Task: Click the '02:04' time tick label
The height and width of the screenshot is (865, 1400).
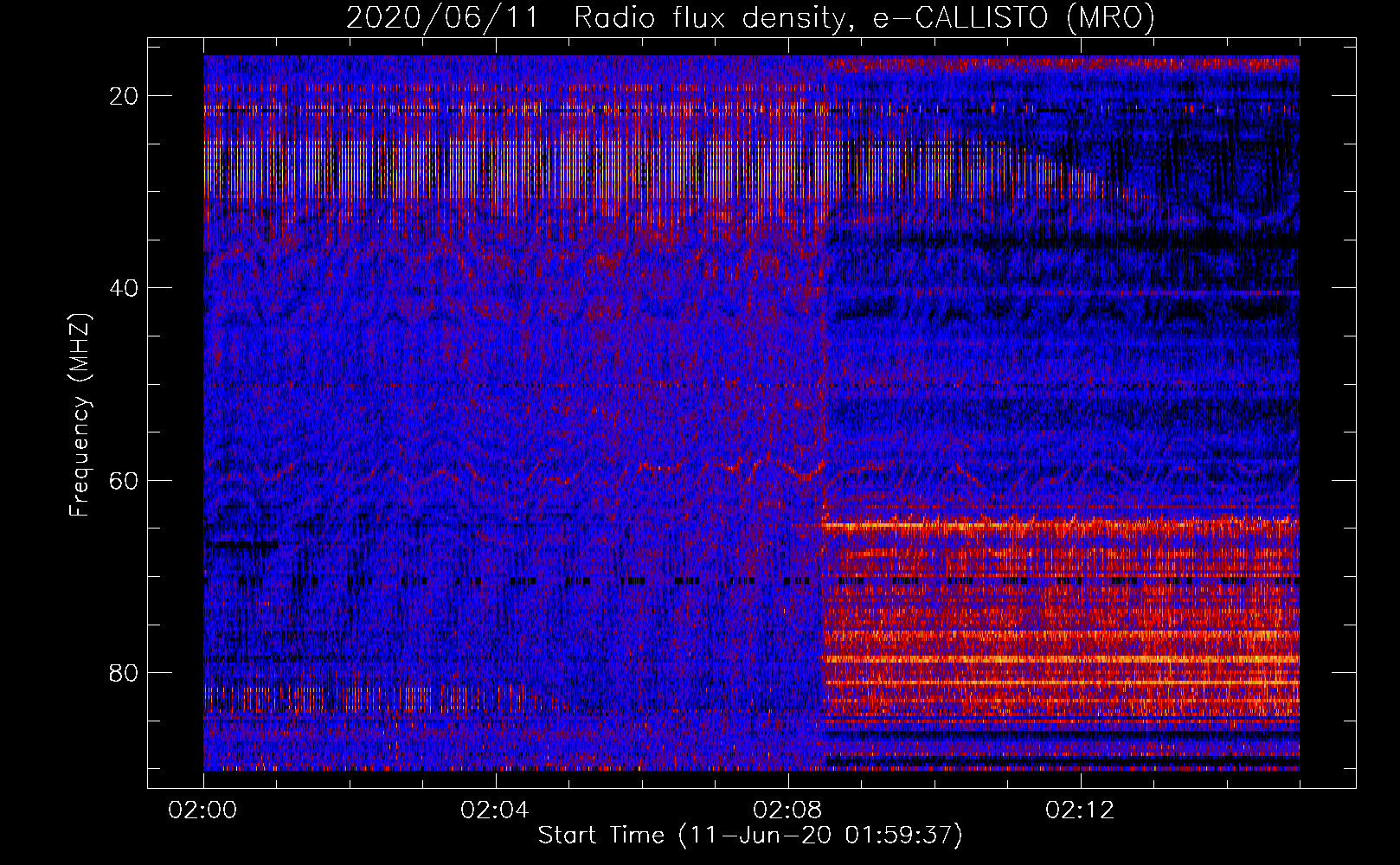Action: [x=495, y=811]
